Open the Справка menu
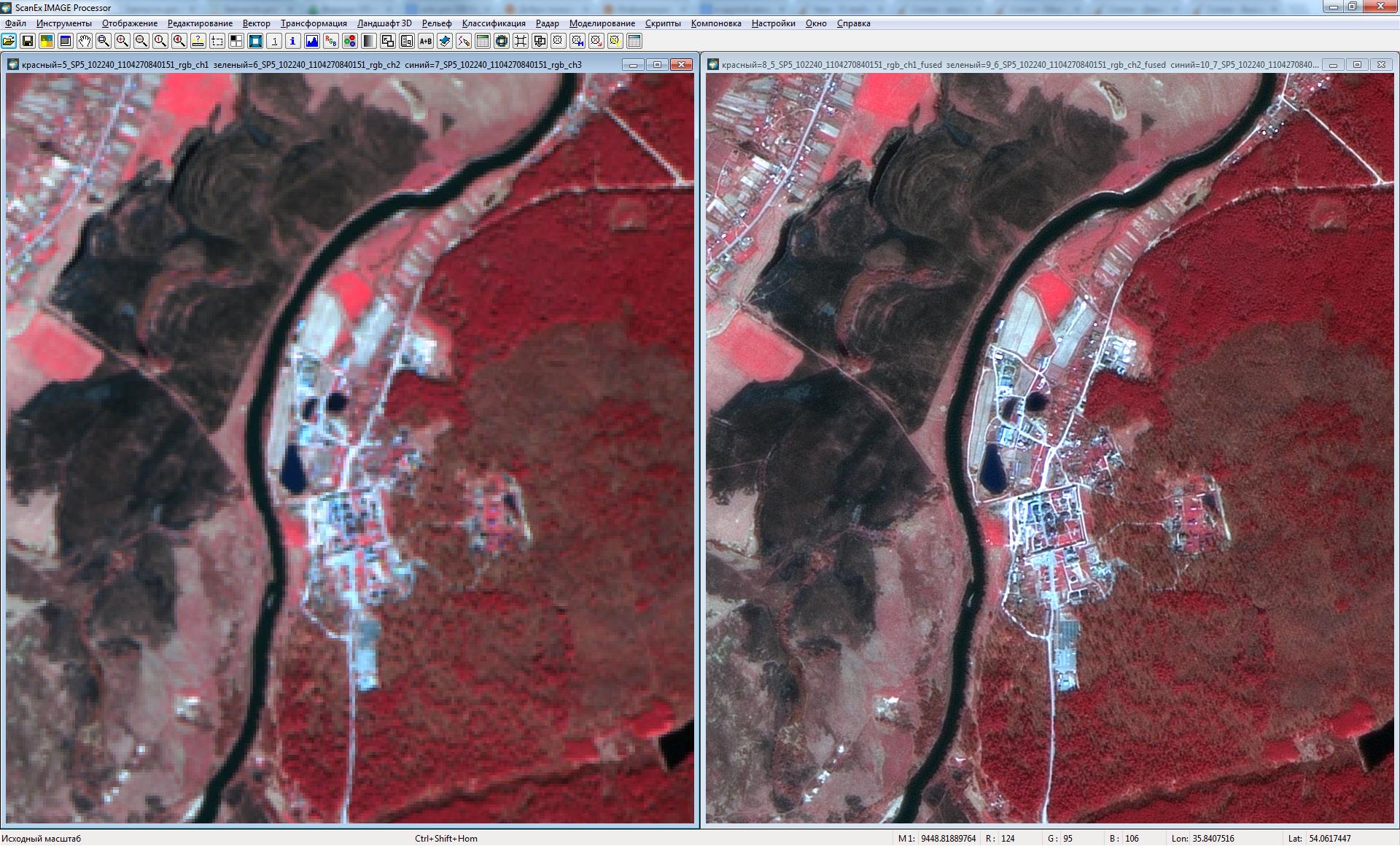The image size is (1400, 846). point(853,23)
